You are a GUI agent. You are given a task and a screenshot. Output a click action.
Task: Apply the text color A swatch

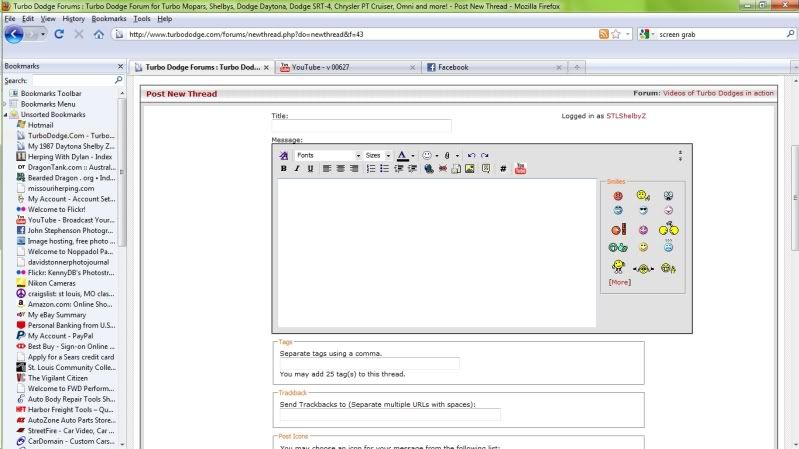[x=402, y=155]
